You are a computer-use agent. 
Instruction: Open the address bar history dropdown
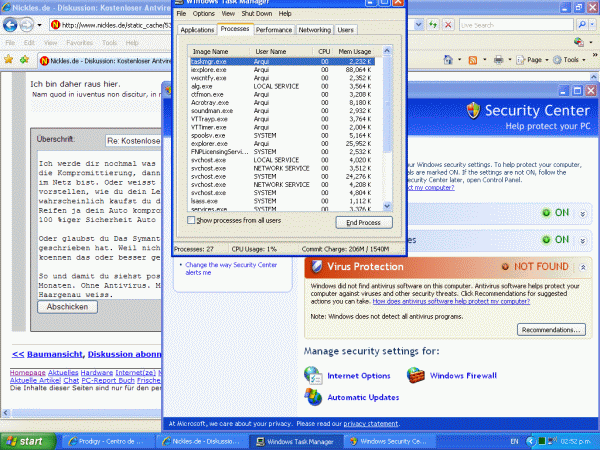tap(419, 25)
